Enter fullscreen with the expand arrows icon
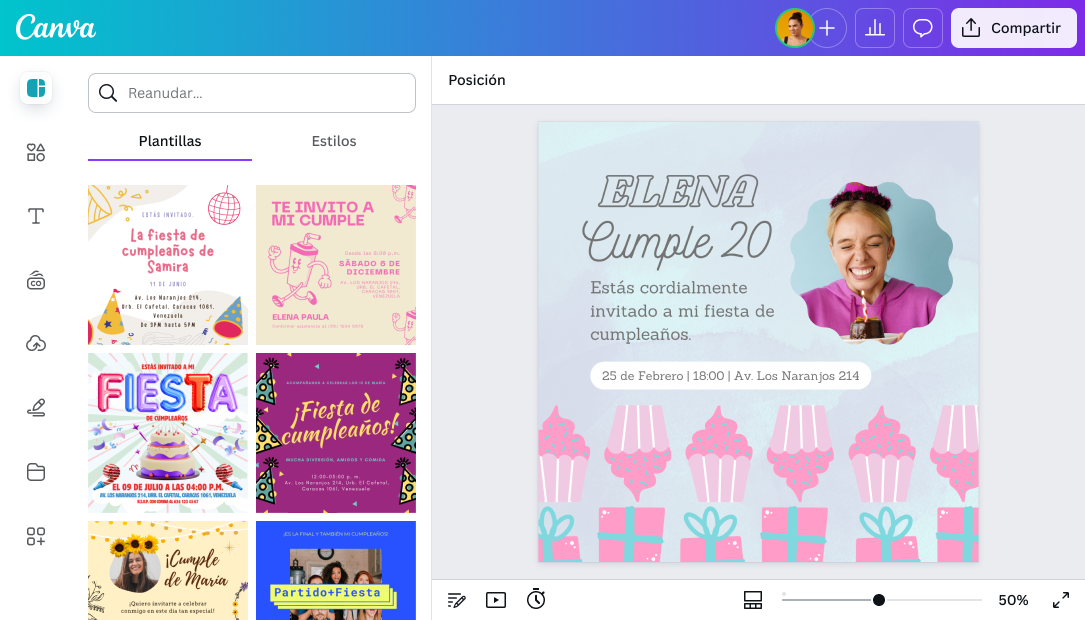The height and width of the screenshot is (620, 1085). click(1061, 600)
